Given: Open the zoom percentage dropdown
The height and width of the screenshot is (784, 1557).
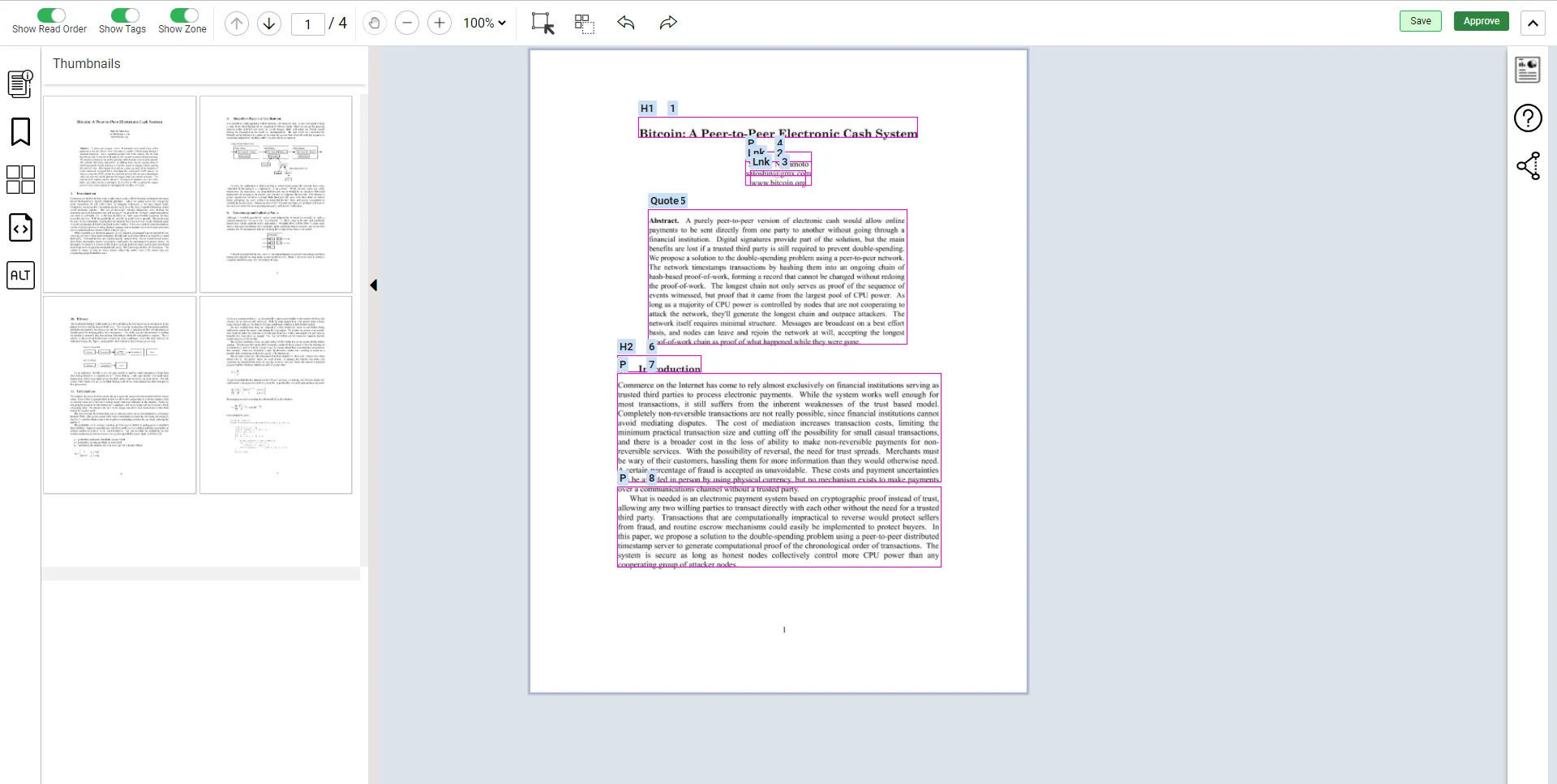Looking at the screenshot, I should (x=484, y=23).
